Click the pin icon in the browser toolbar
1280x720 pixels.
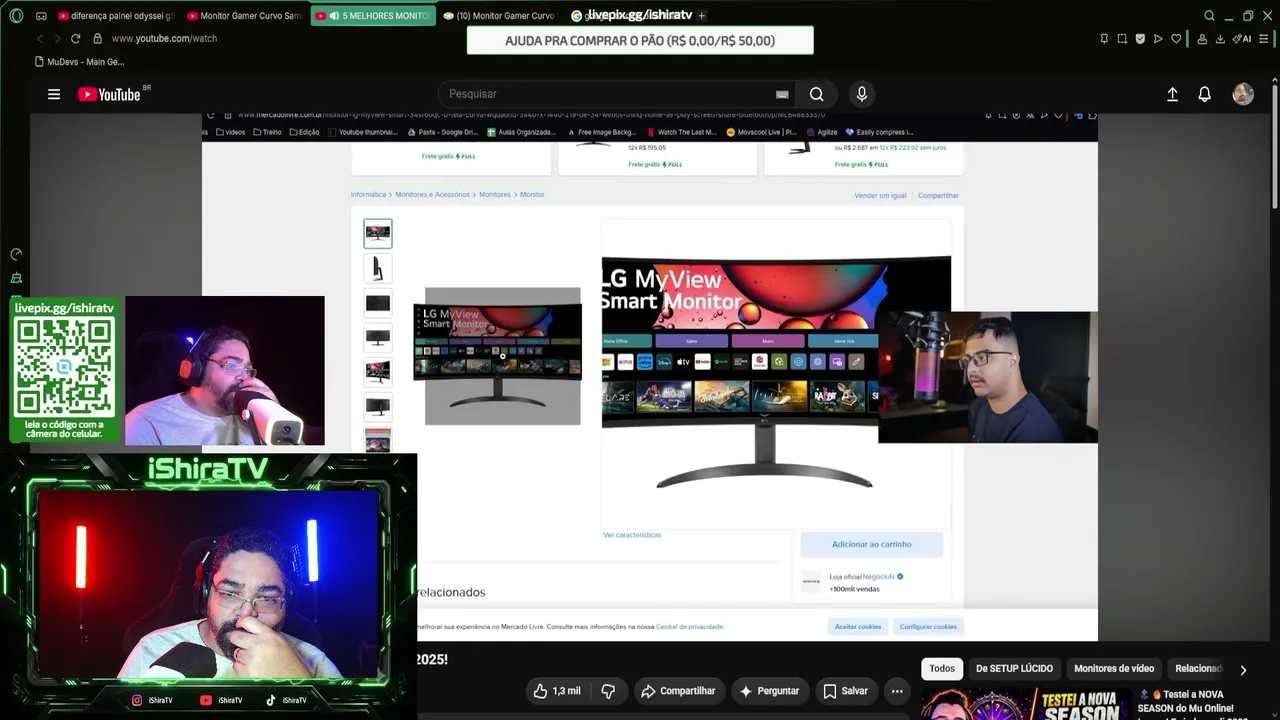click(x=1104, y=39)
